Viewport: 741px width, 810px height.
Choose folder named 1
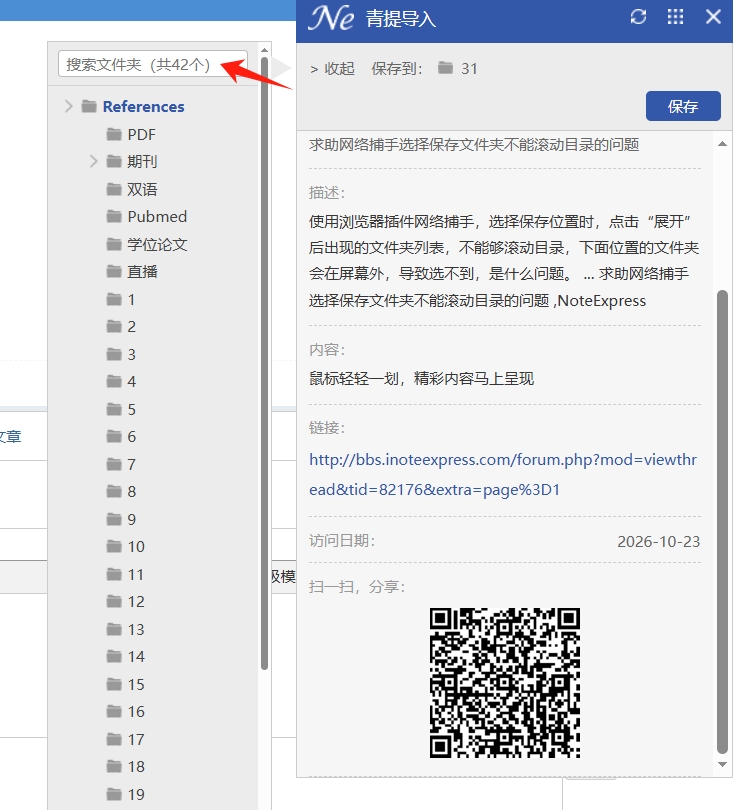point(131,299)
